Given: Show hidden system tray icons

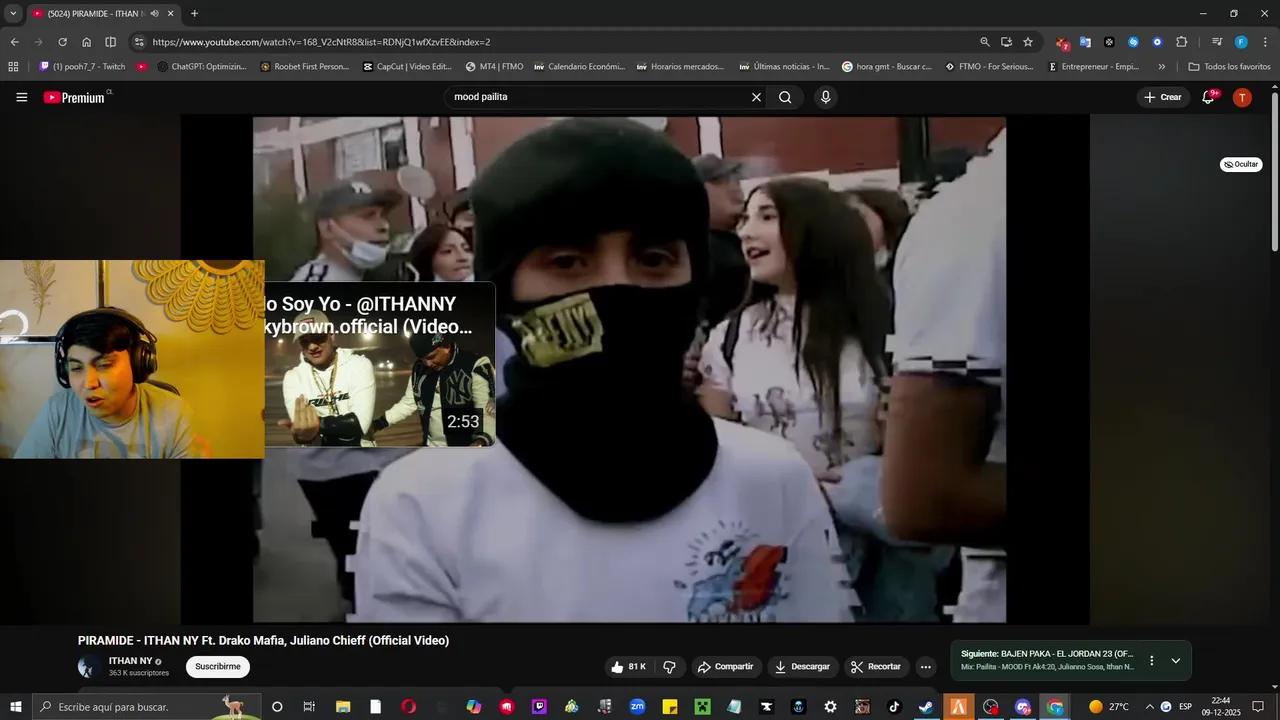Looking at the screenshot, I should 1149,706.
